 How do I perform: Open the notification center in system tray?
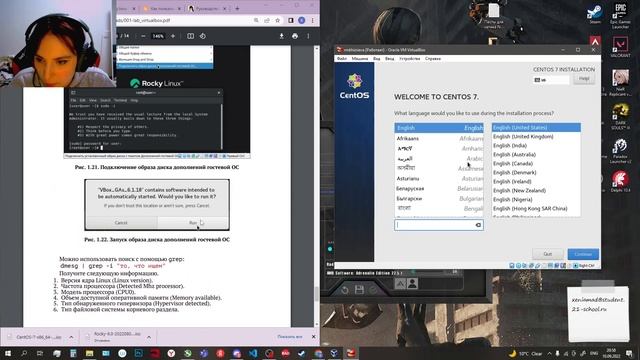click(629, 353)
